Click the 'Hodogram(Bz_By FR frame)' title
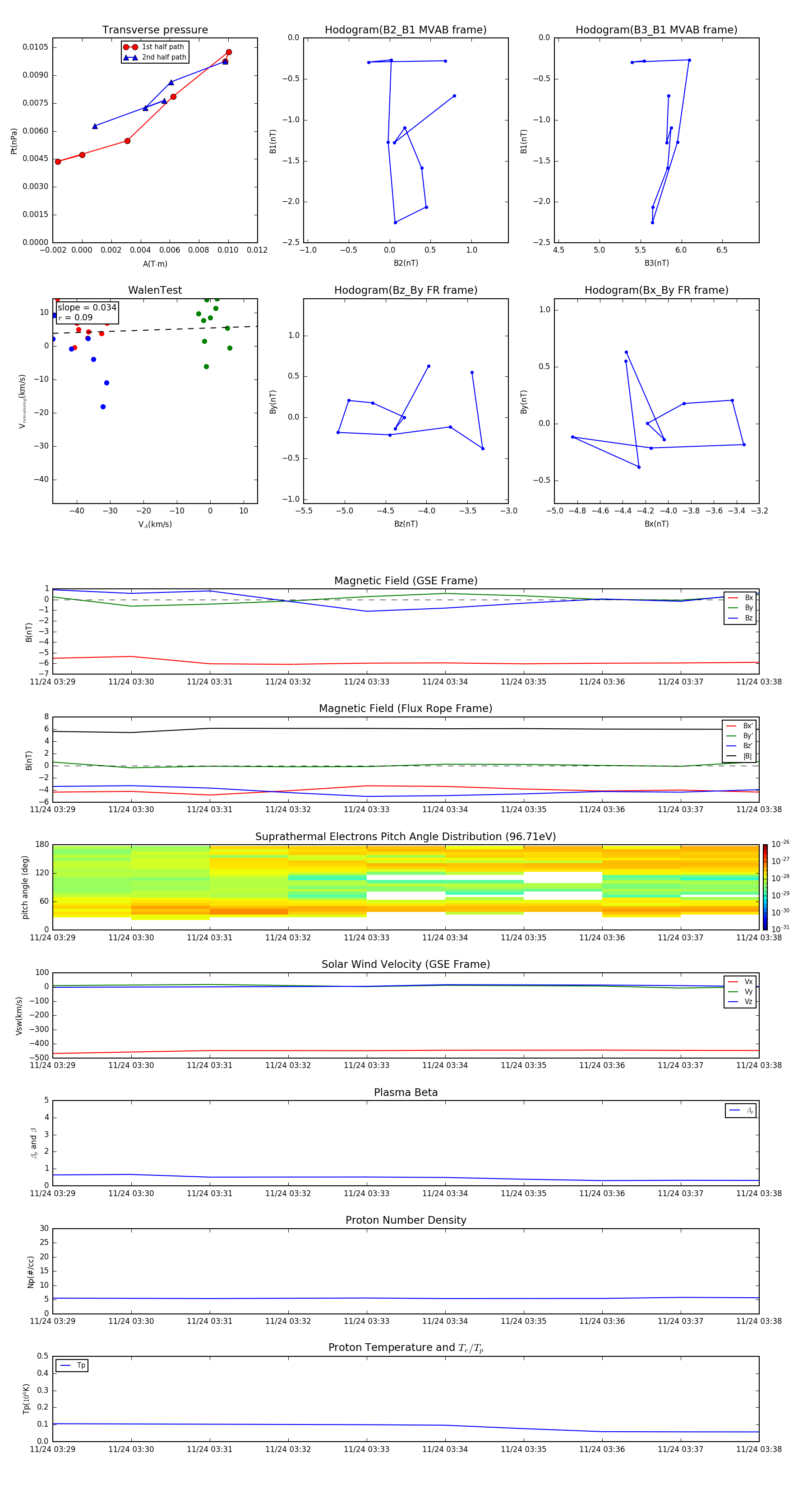The image size is (812, 1489). pos(406,290)
